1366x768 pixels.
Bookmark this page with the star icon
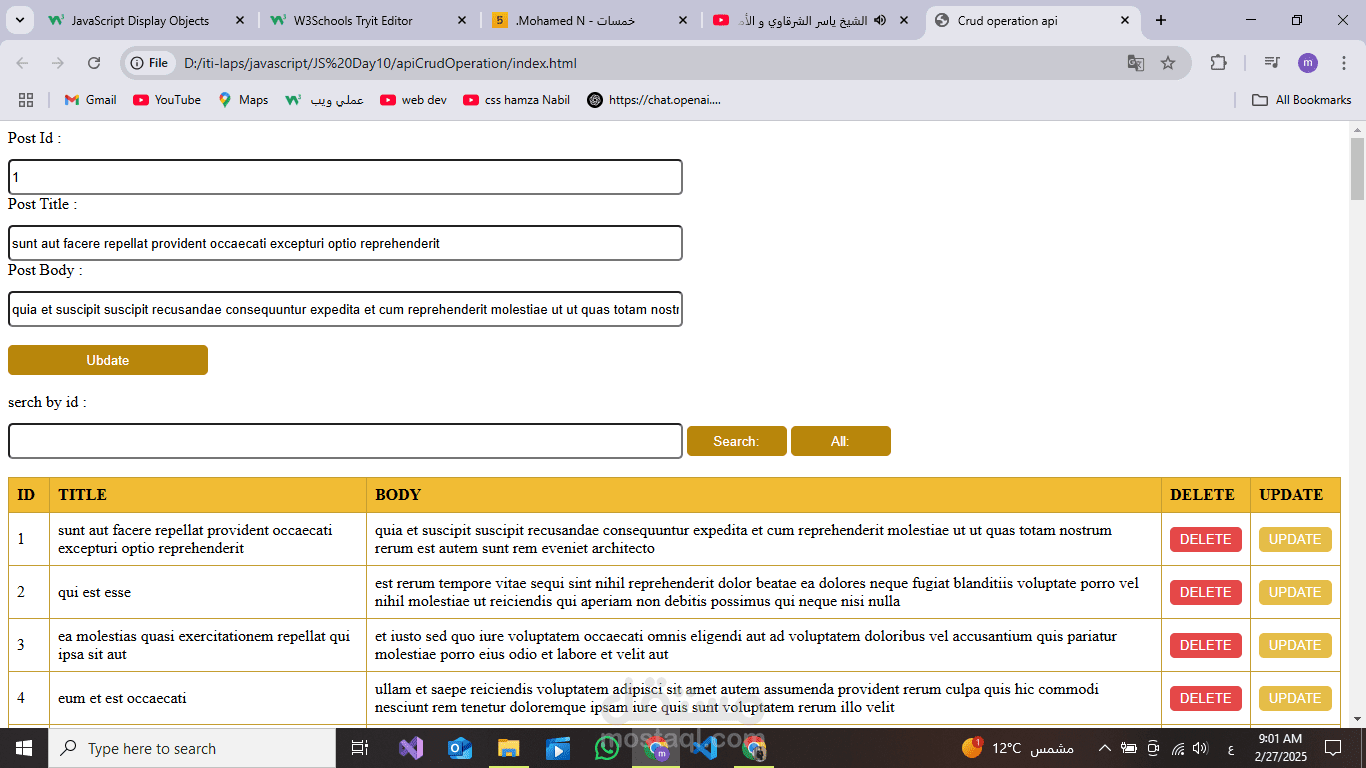pos(1168,63)
